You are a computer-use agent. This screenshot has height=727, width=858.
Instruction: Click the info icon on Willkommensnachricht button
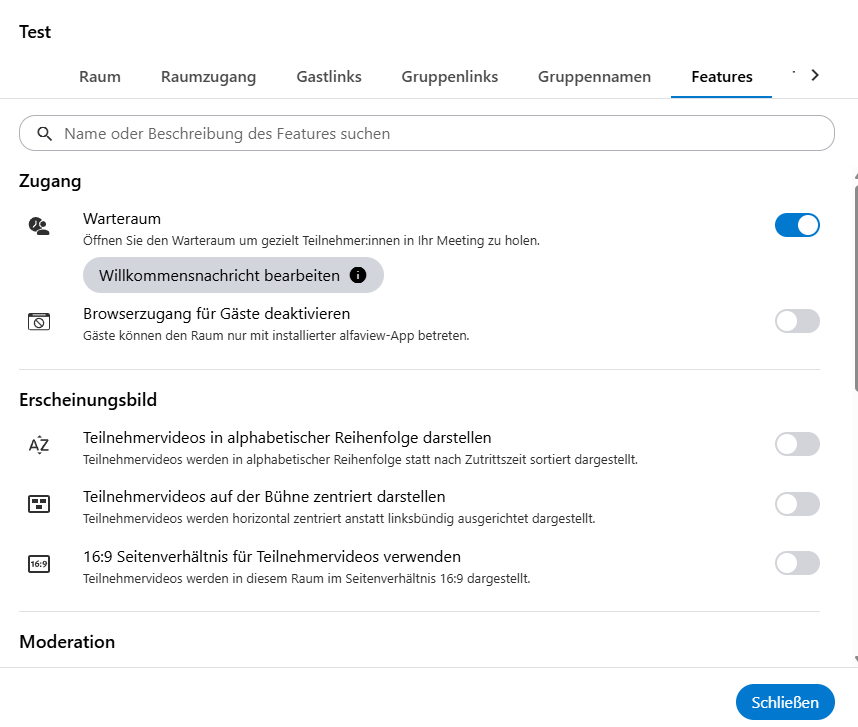358,275
